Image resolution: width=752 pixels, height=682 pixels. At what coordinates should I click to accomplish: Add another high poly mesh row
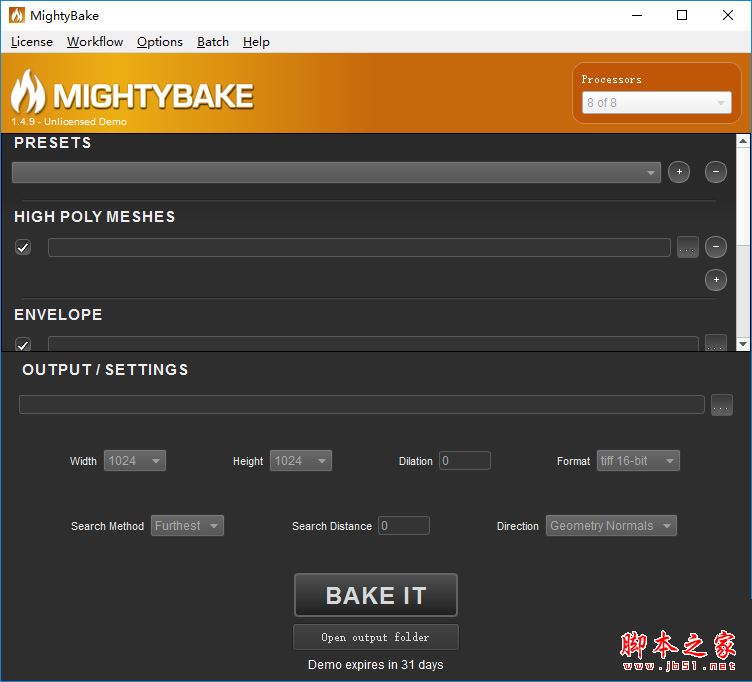(x=716, y=280)
